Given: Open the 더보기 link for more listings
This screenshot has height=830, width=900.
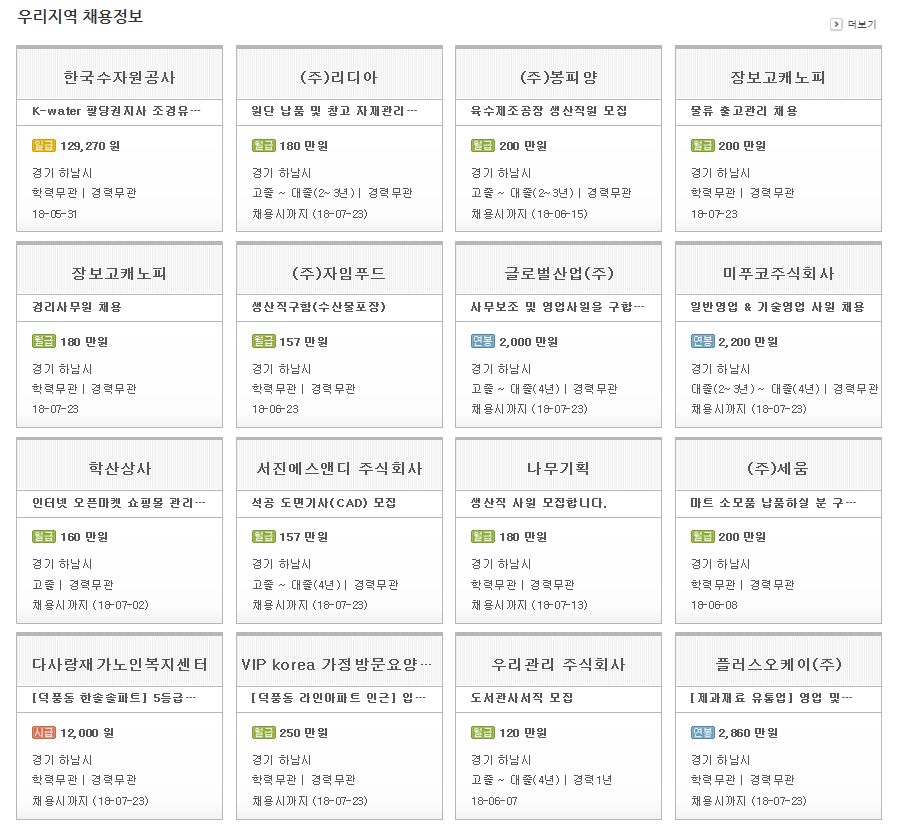Looking at the screenshot, I should click(861, 24).
